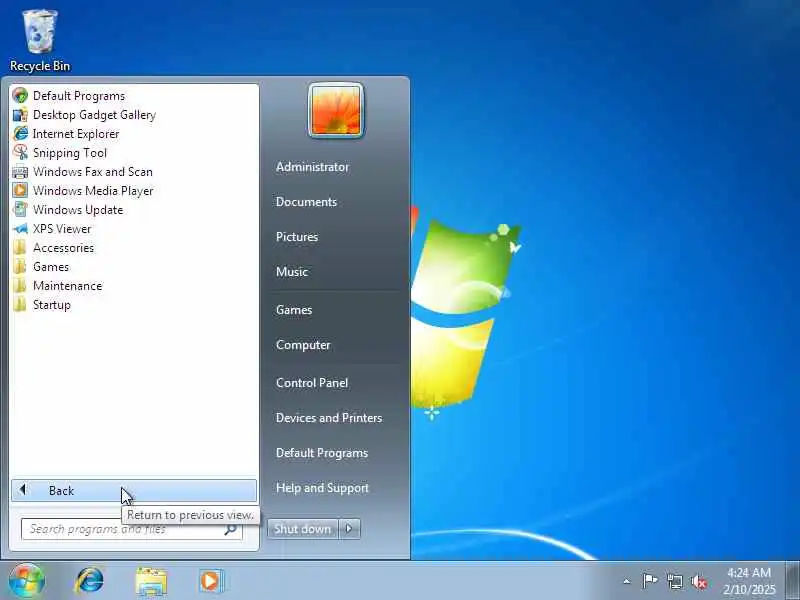Launch Internet Explorer from the programs list
800x600 pixels.
click(x=76, y=134)
